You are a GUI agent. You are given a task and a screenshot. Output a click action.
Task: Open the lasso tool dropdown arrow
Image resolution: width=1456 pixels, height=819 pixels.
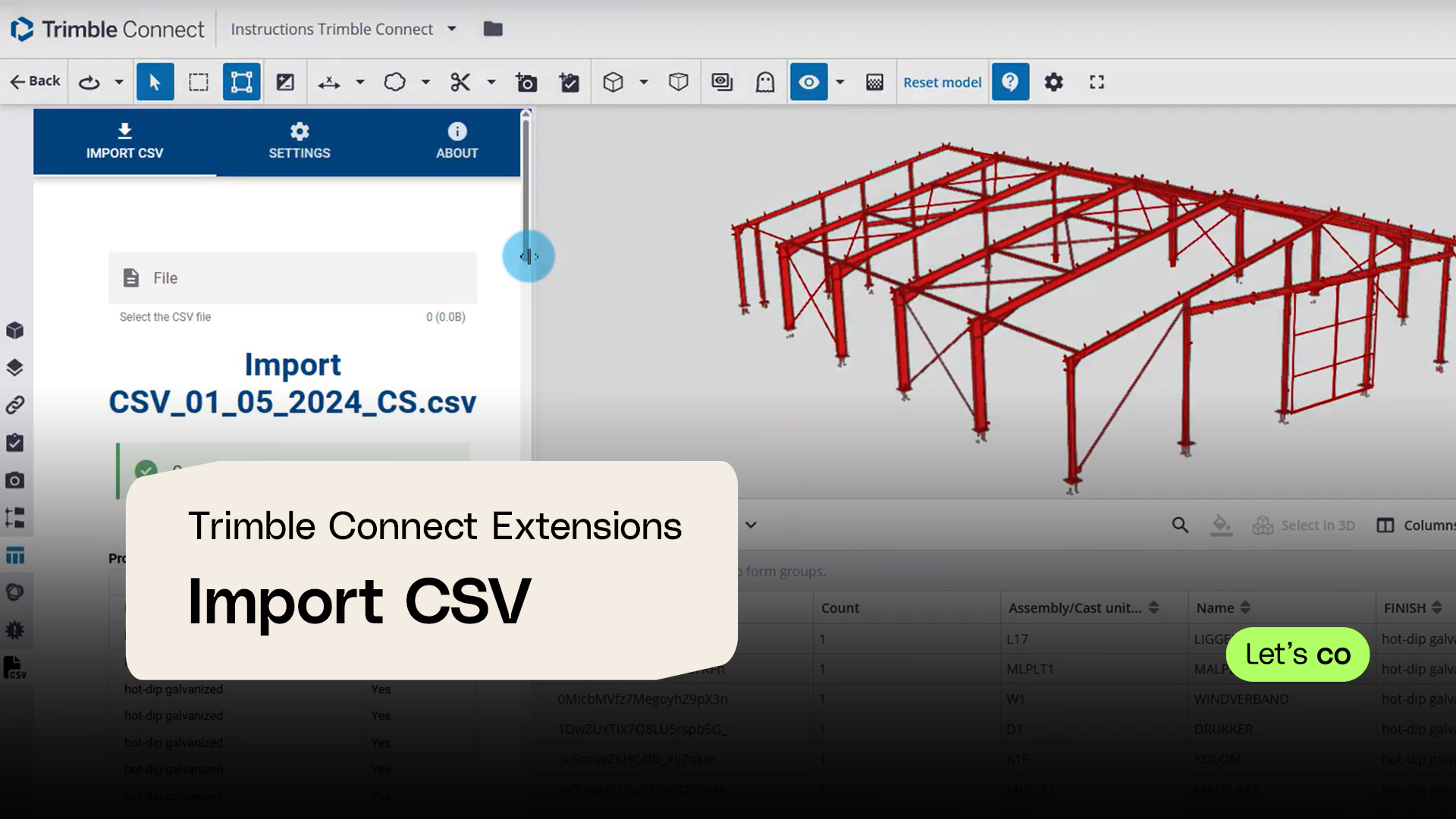[425, 82]
